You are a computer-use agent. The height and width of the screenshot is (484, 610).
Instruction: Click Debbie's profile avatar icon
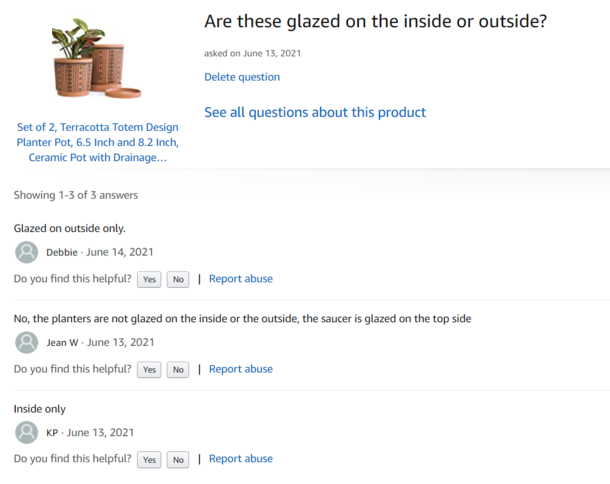[26, 253]
